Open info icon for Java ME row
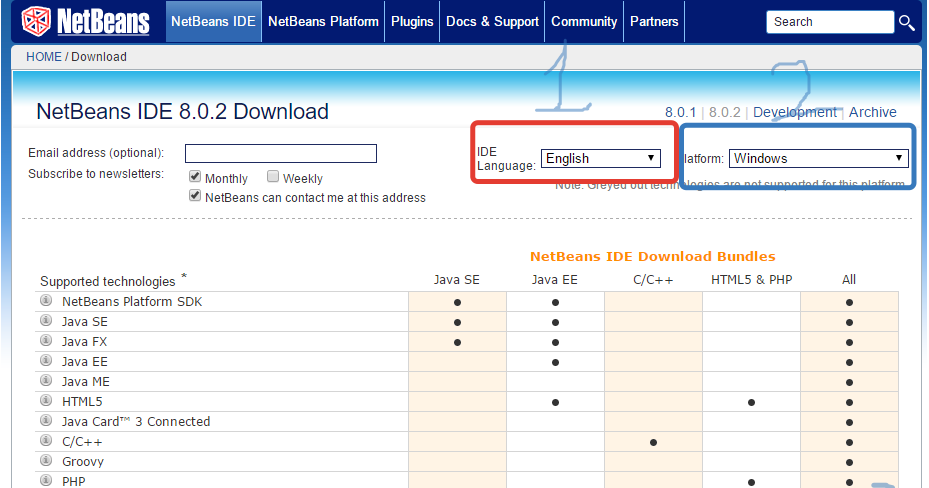This screenshot has width=929, height=488. (46, 380)
